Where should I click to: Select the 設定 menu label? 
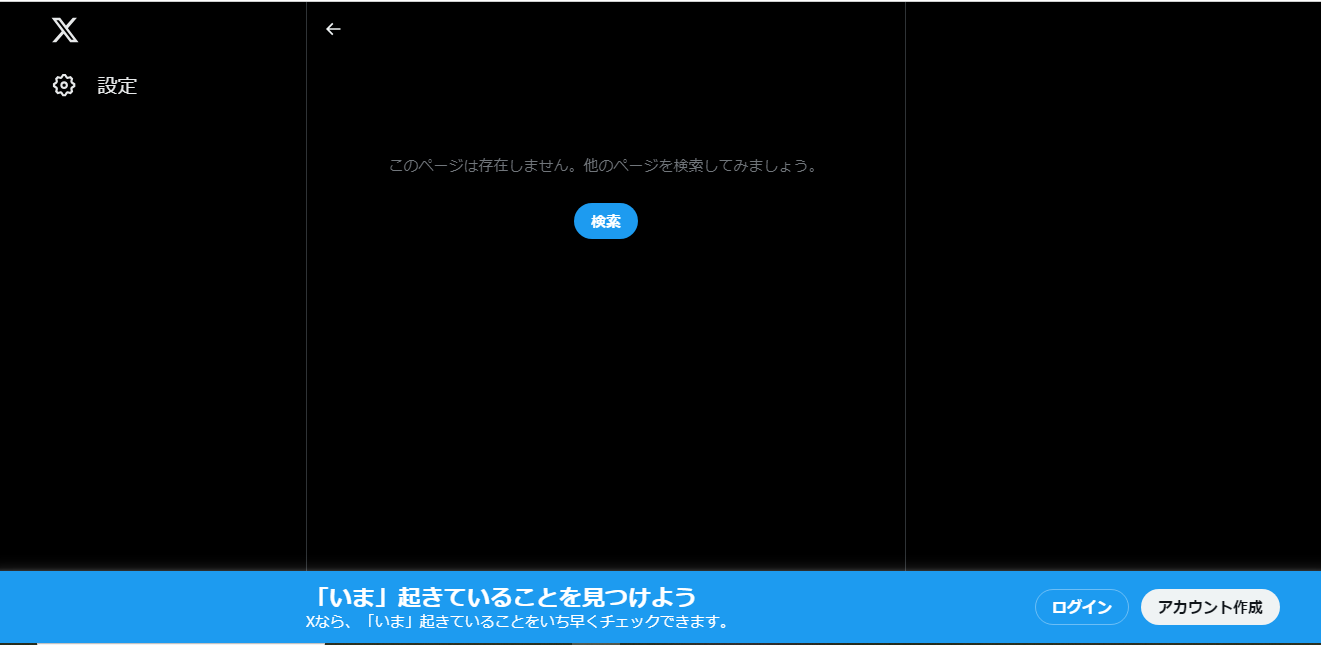click(x=117, y=86)
